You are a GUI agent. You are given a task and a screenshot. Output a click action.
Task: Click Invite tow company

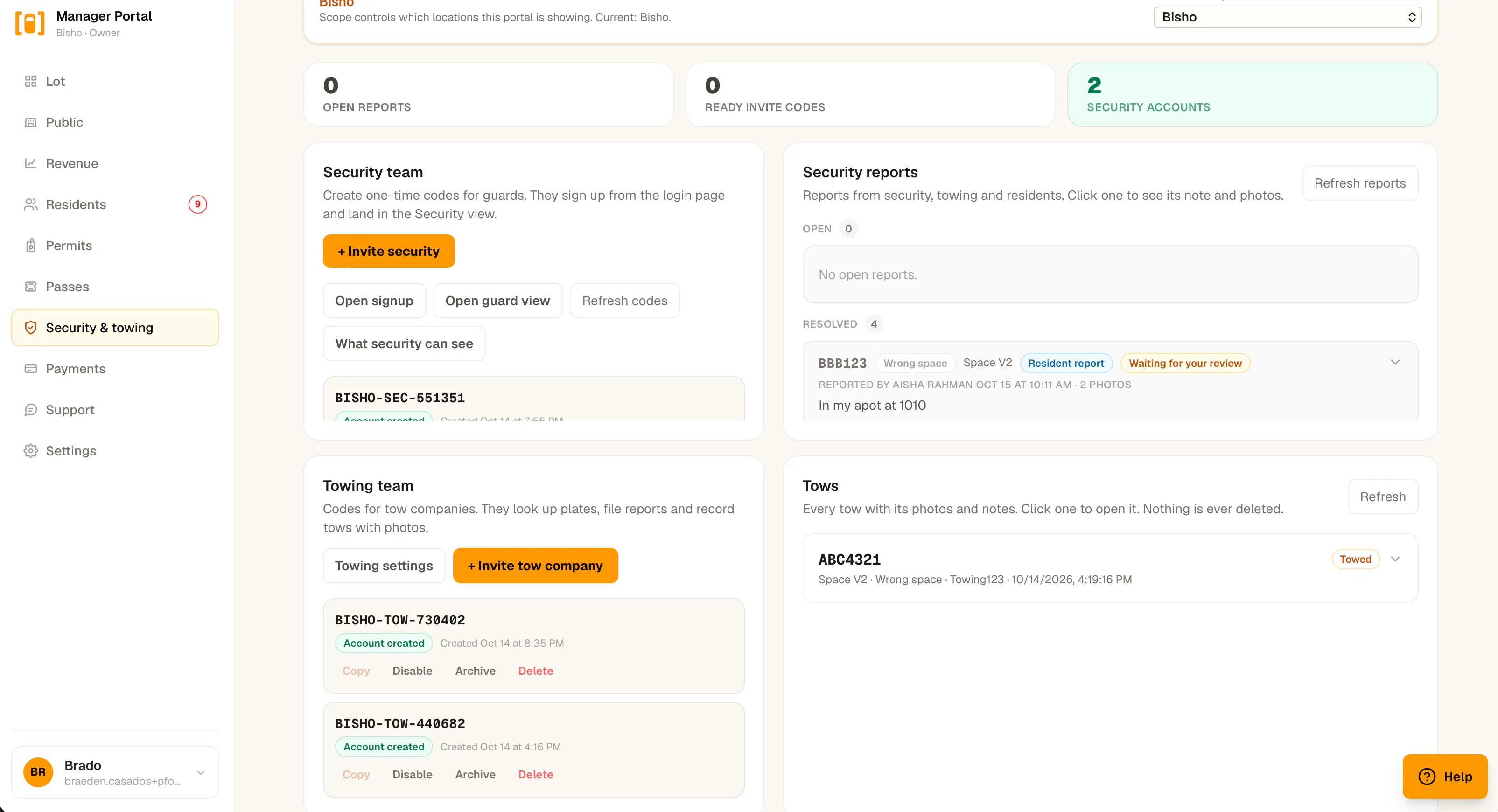[535, 566]
